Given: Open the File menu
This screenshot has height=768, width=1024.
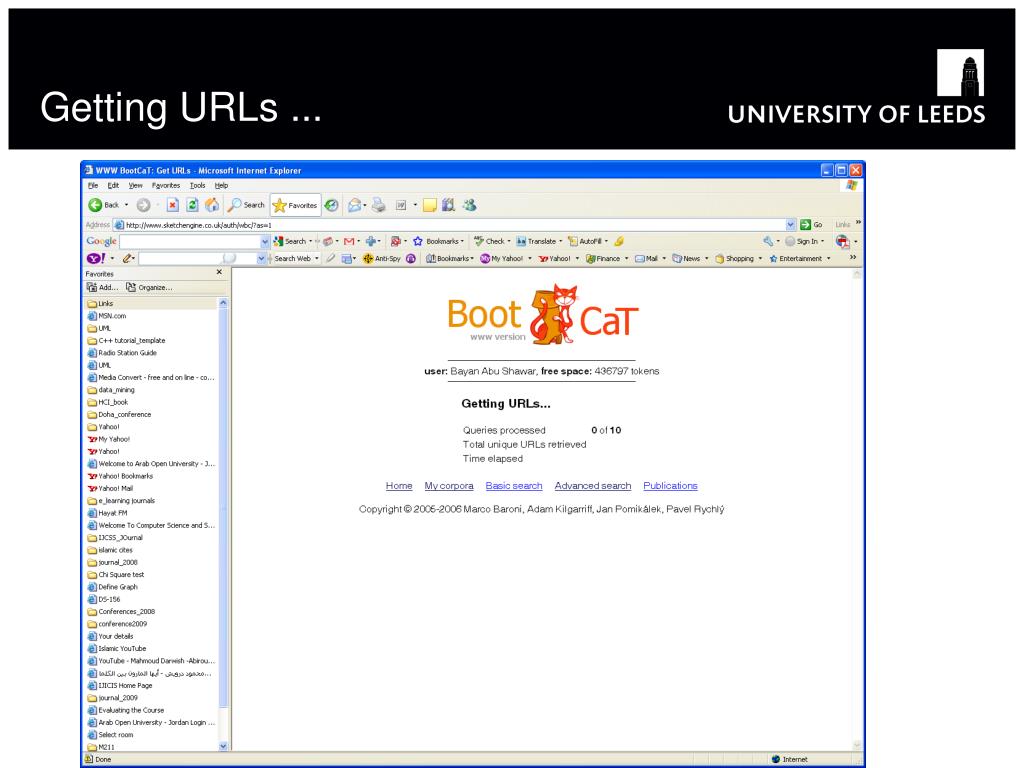Looking at the screenshot, I should 93,185.
